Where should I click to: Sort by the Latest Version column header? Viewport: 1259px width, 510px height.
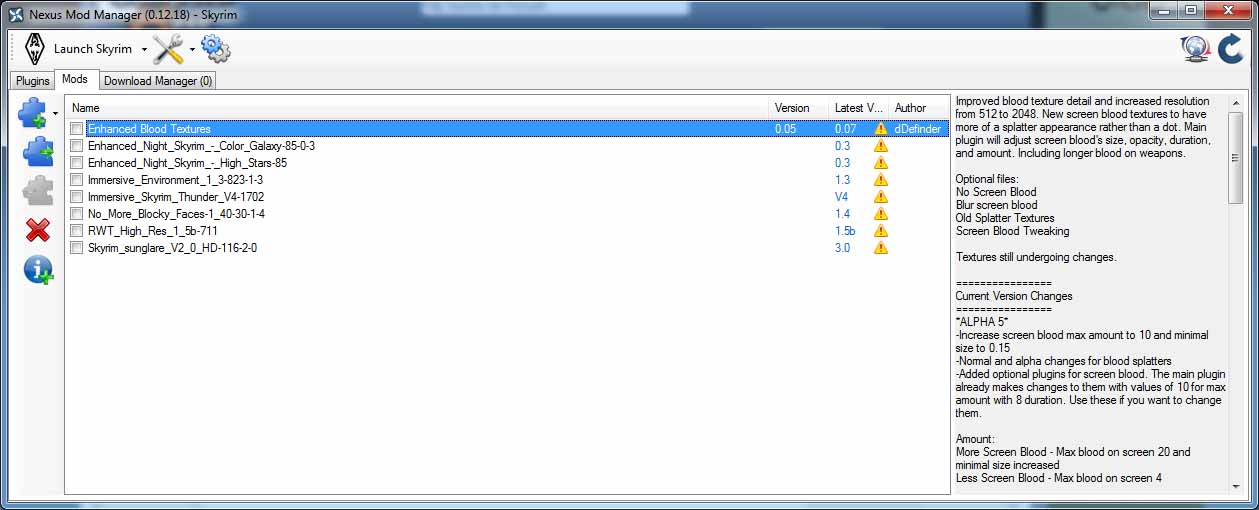pos(859,108)
